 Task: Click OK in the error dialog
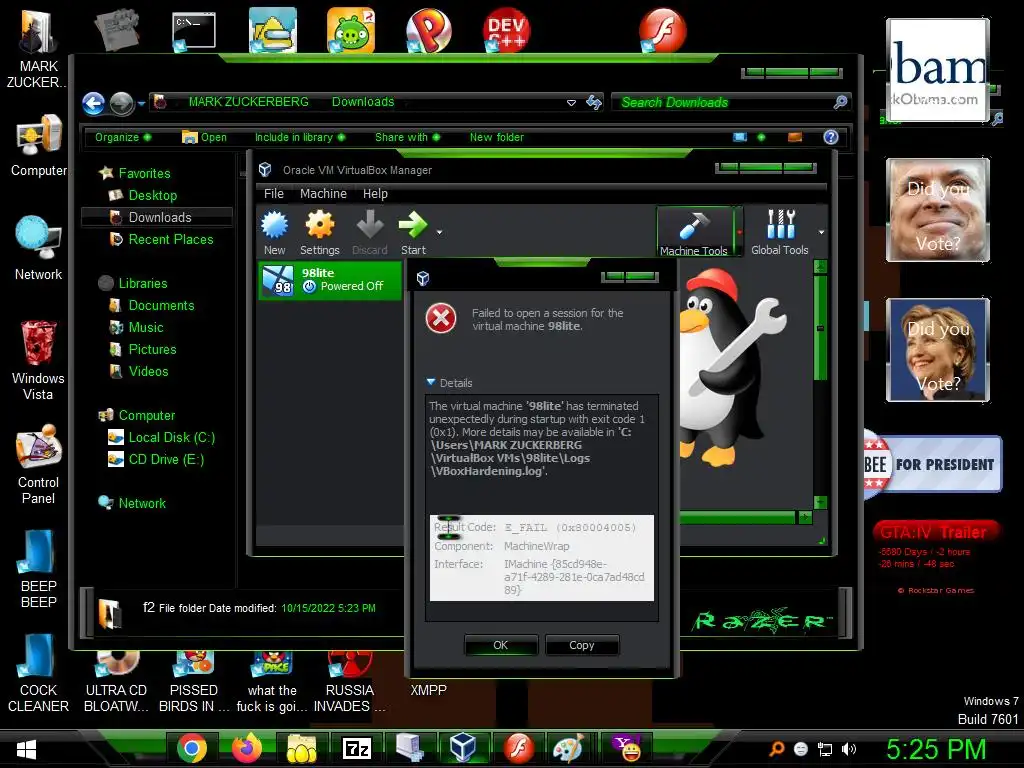pos(501,645)
